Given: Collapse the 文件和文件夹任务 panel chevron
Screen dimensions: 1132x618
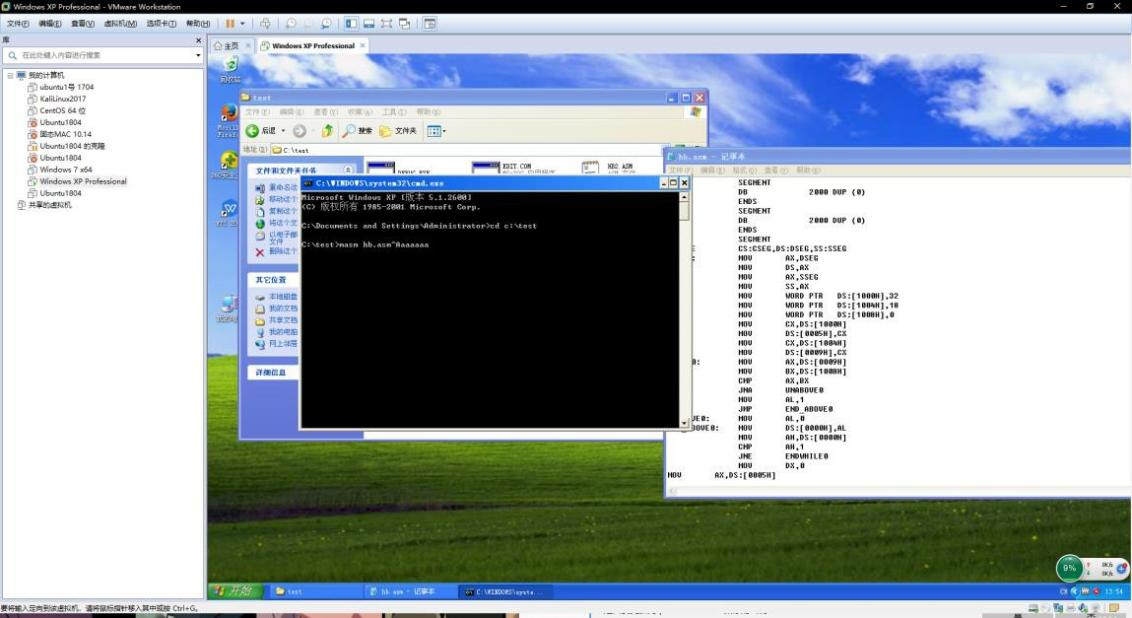Looking at the screenshot, I should pos(349,170).
